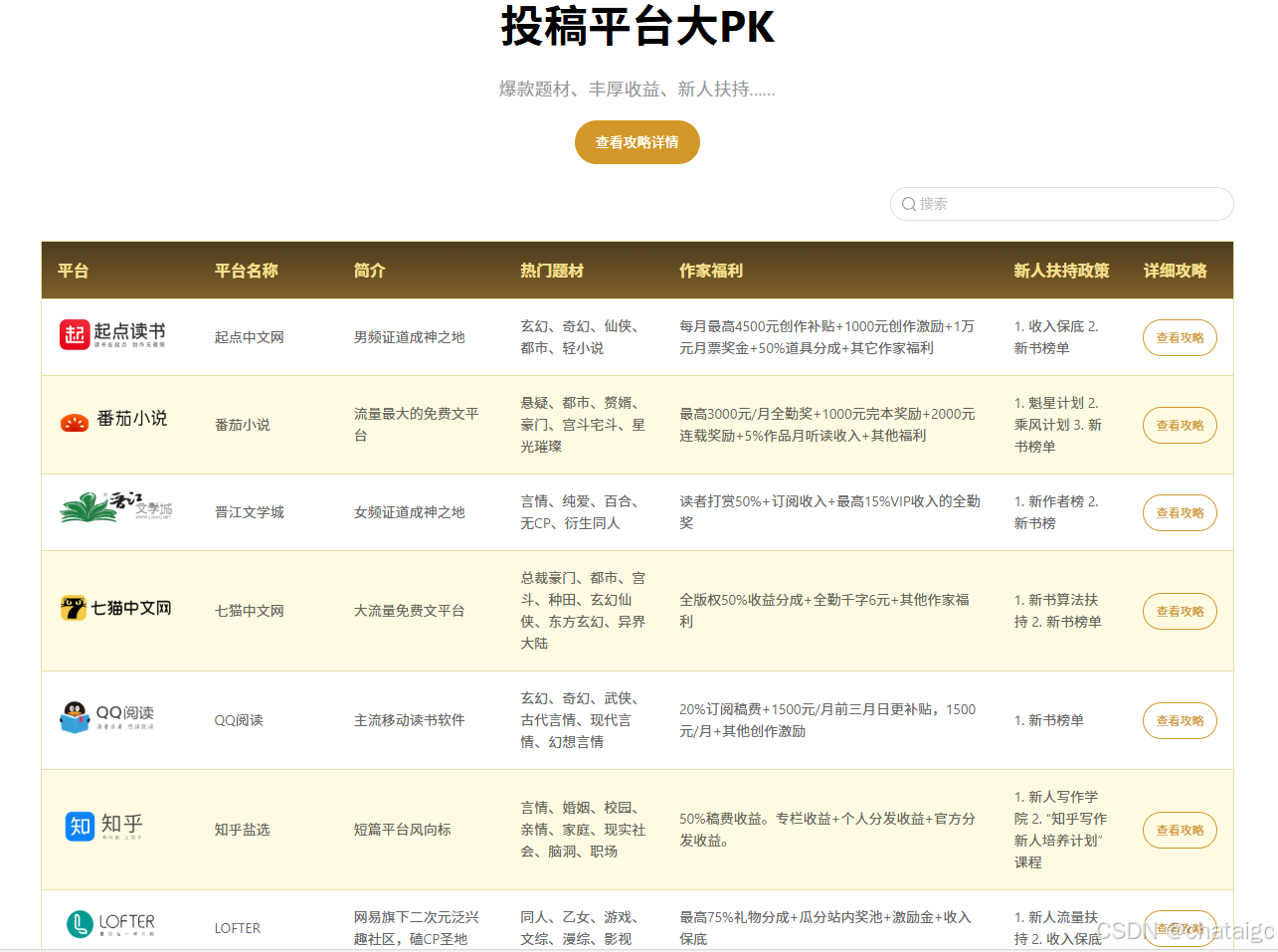Image resolution: width=1278 pixels, height=952 pixels.
Task: Click the QQ阅读 penguin logo
Action: 106,717
